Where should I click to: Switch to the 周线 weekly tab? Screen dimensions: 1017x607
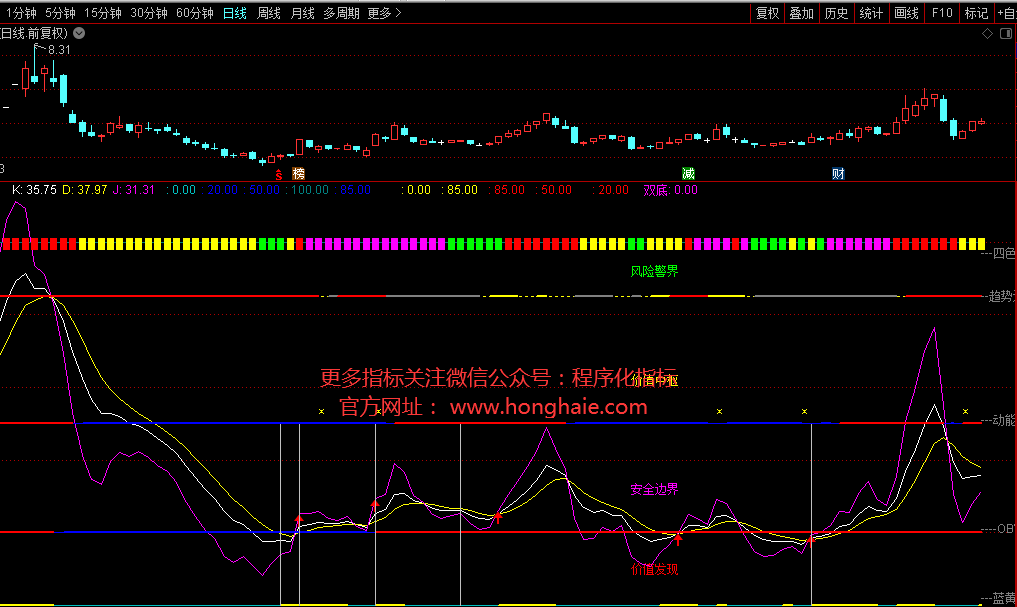(x=268, y=13)
